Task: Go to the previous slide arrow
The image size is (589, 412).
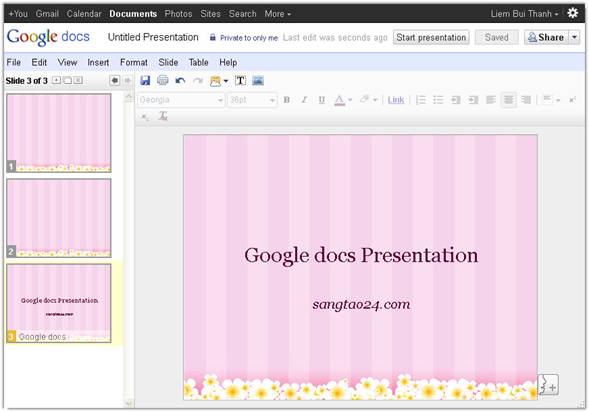Action: pyautogui.click(x=115, y=80)
